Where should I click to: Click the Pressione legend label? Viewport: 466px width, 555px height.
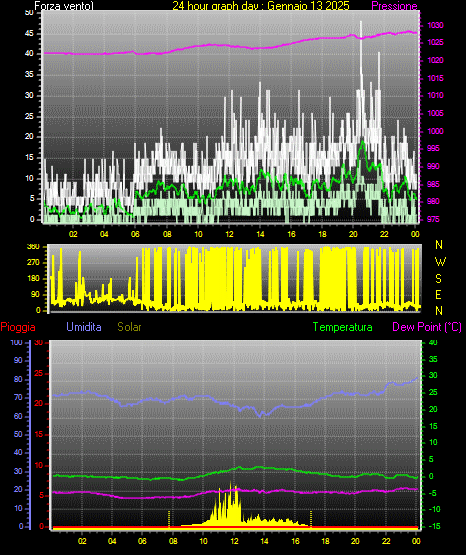[x=394, y=6]
